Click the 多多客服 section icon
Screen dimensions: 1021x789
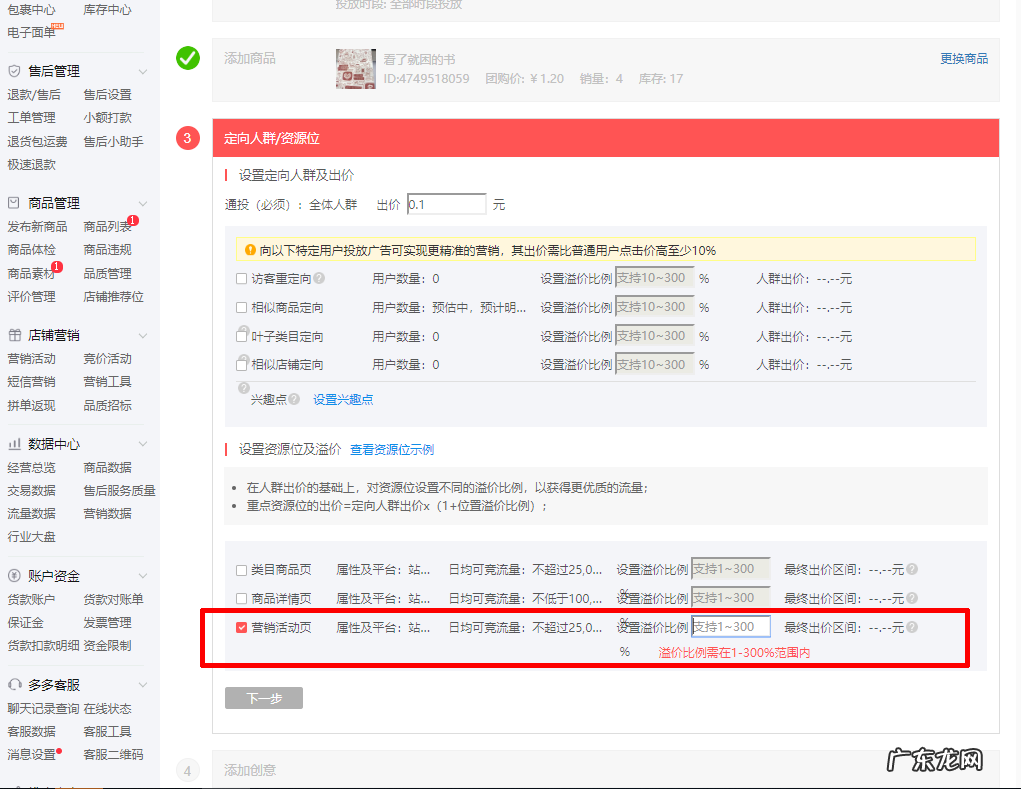tap(14, 684)
